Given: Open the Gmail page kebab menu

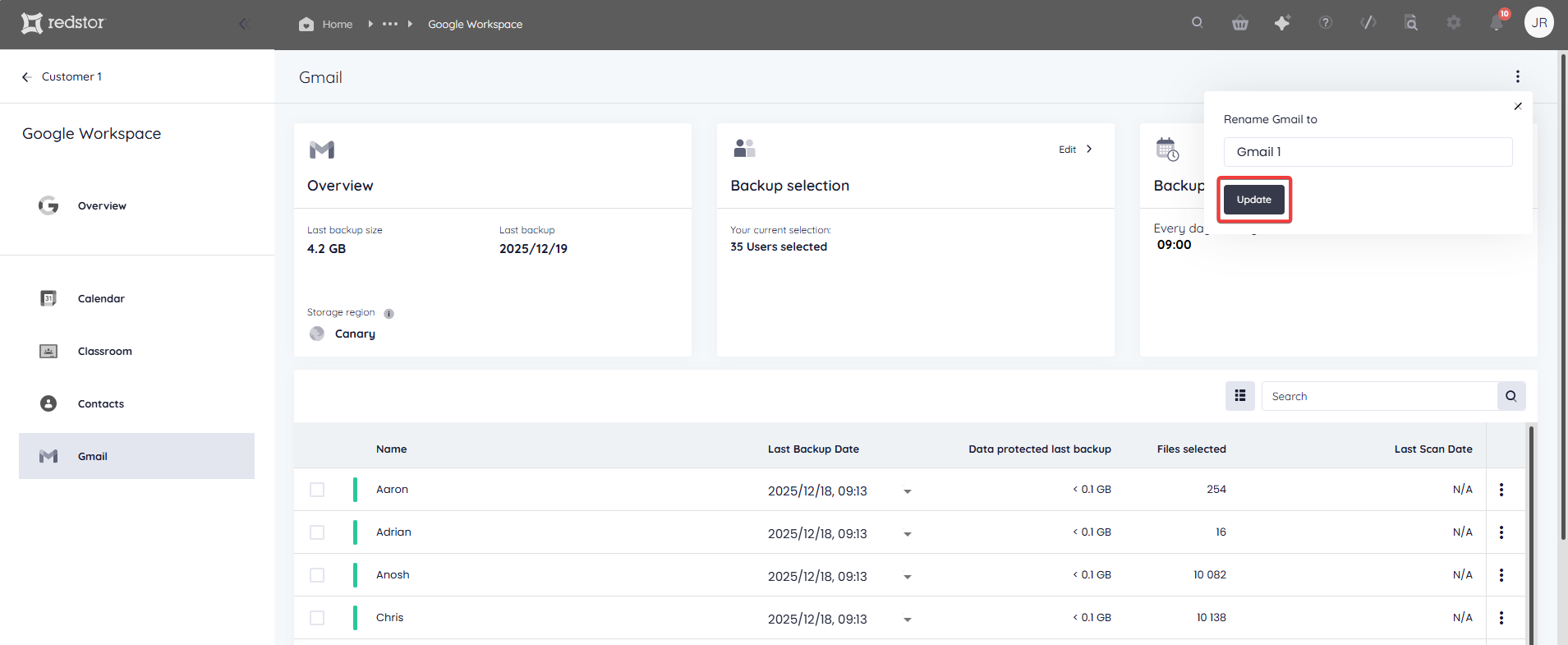Looking at the screenshot, I should click(1518, 76).
